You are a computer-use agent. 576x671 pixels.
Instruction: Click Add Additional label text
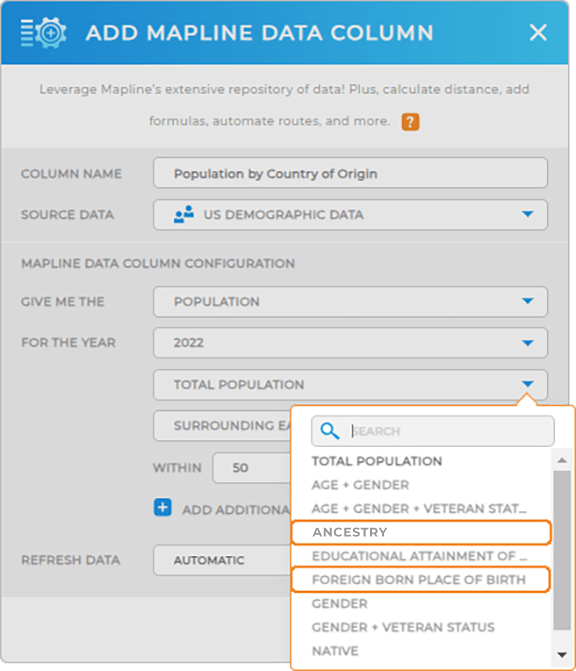pos(236,510)
